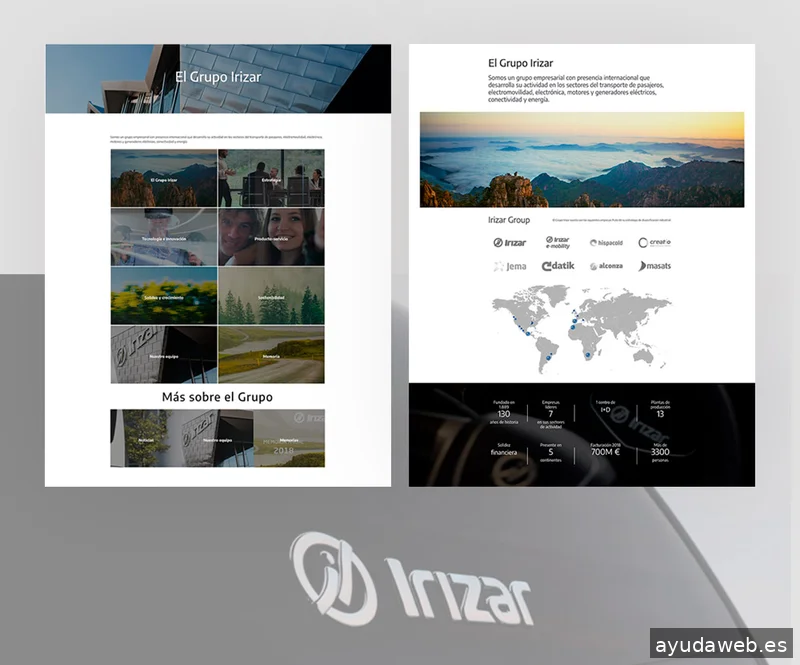Click the ayudaweb.es watermark label
The image size is (800, 665).
click(719, 645)
